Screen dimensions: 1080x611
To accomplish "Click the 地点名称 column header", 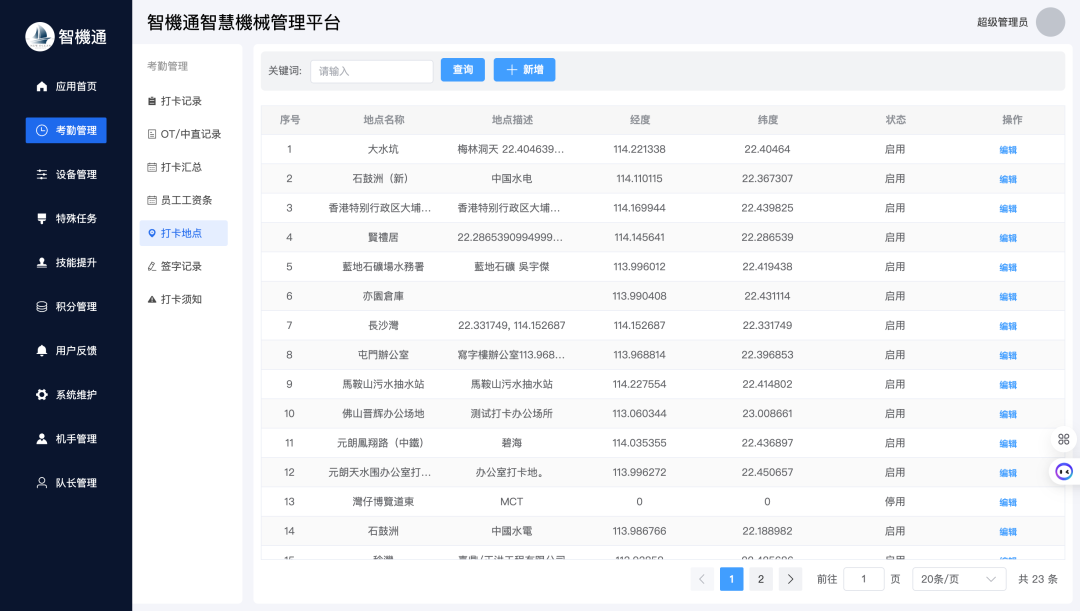I will pos(384,120).
